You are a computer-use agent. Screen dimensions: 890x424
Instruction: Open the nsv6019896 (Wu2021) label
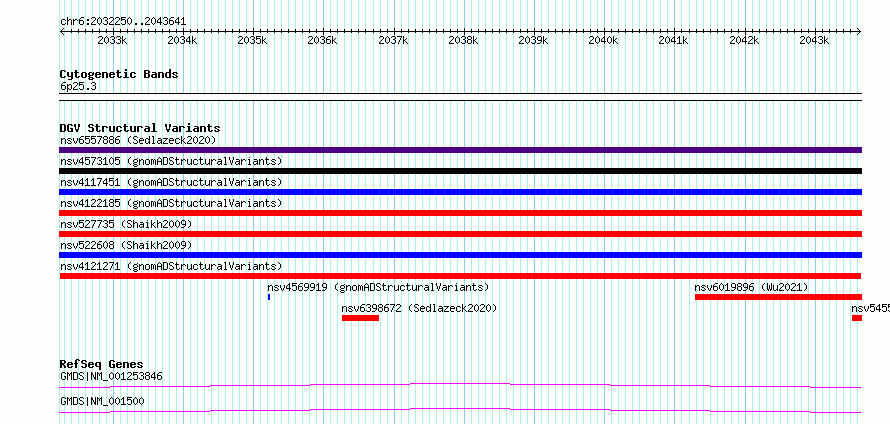751,287
